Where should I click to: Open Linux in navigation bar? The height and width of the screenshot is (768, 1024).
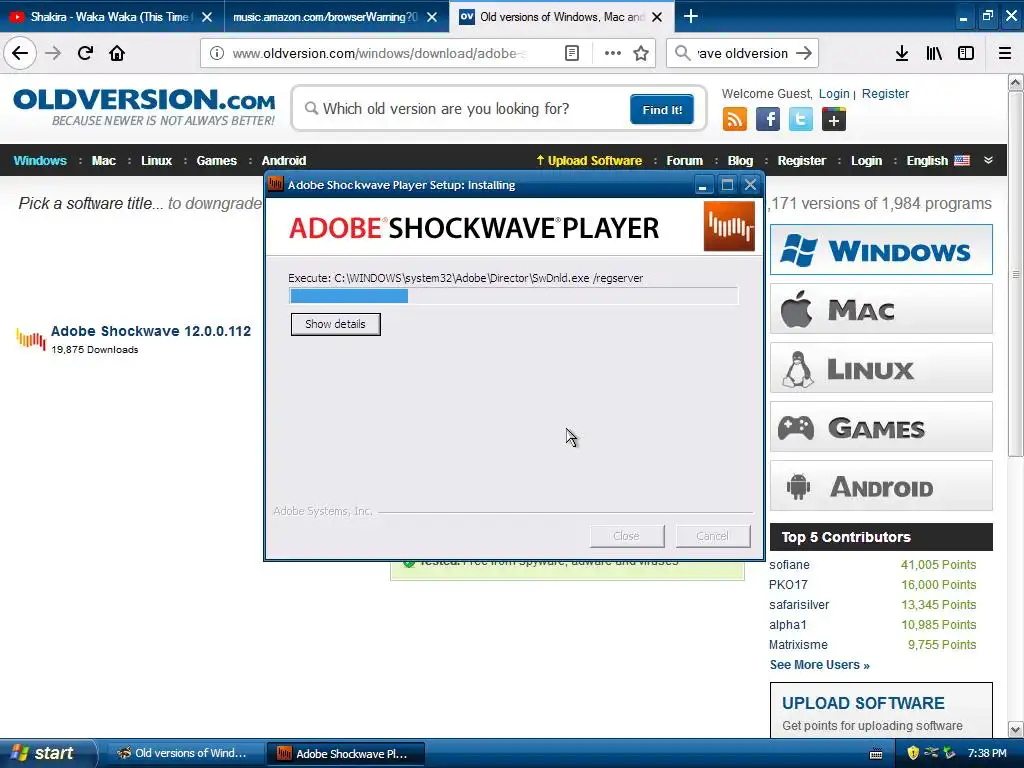click(157, 160)
